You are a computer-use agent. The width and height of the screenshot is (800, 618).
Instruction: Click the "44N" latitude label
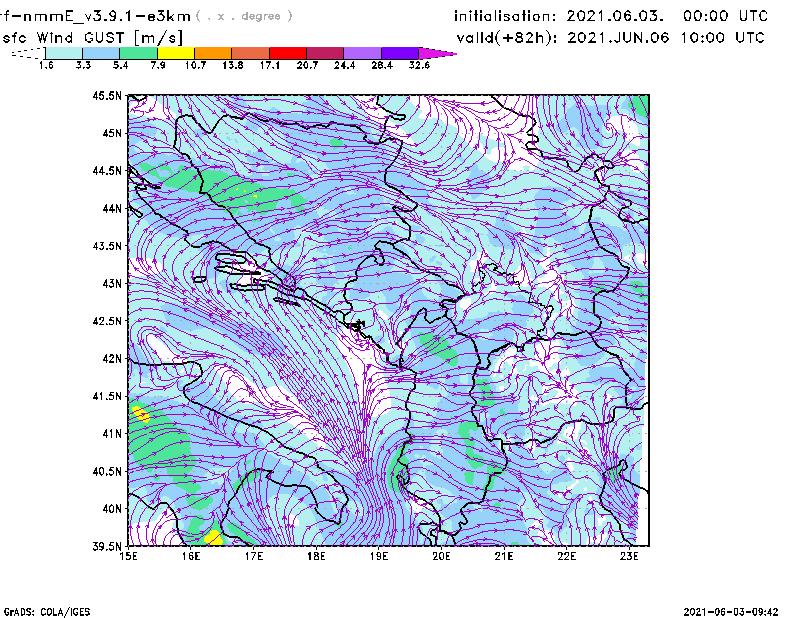[112, 208]
